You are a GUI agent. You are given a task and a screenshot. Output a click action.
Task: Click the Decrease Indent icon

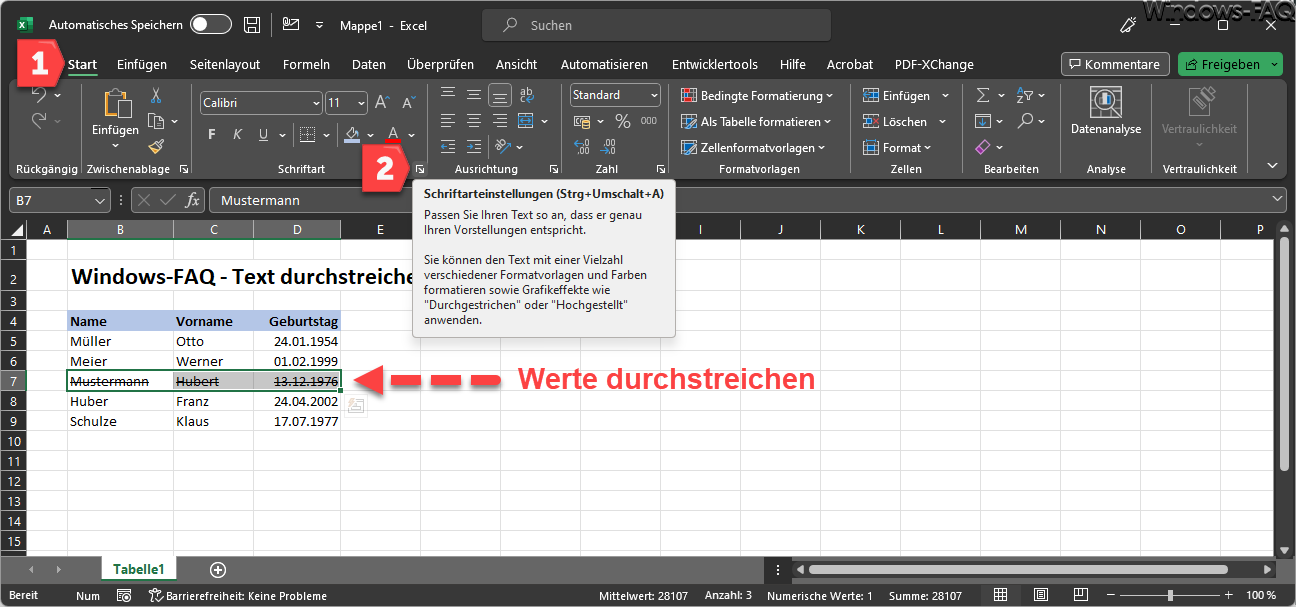[448, 147]
